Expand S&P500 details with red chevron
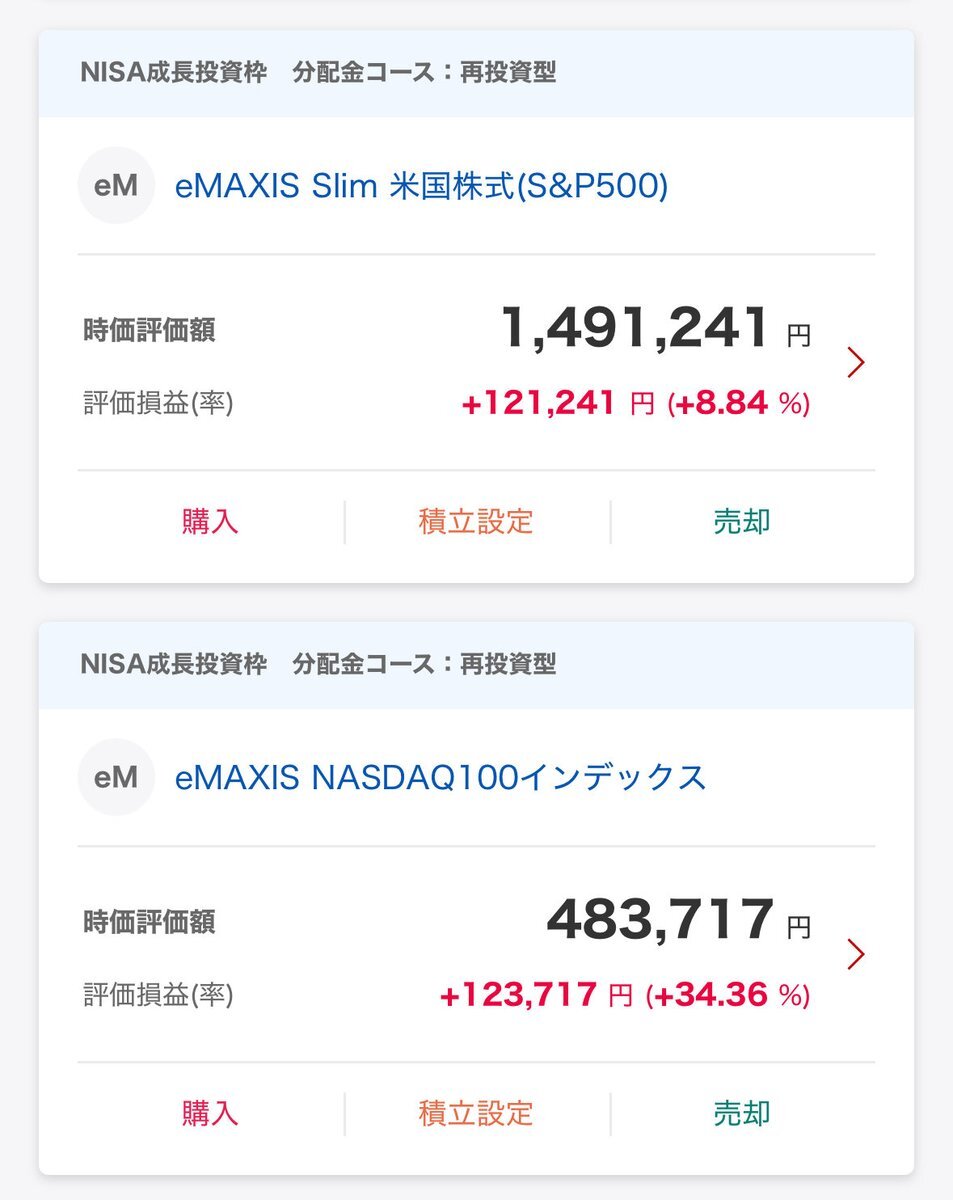The height and width of the screenshot is (1200, 953). tap(855, 362)
